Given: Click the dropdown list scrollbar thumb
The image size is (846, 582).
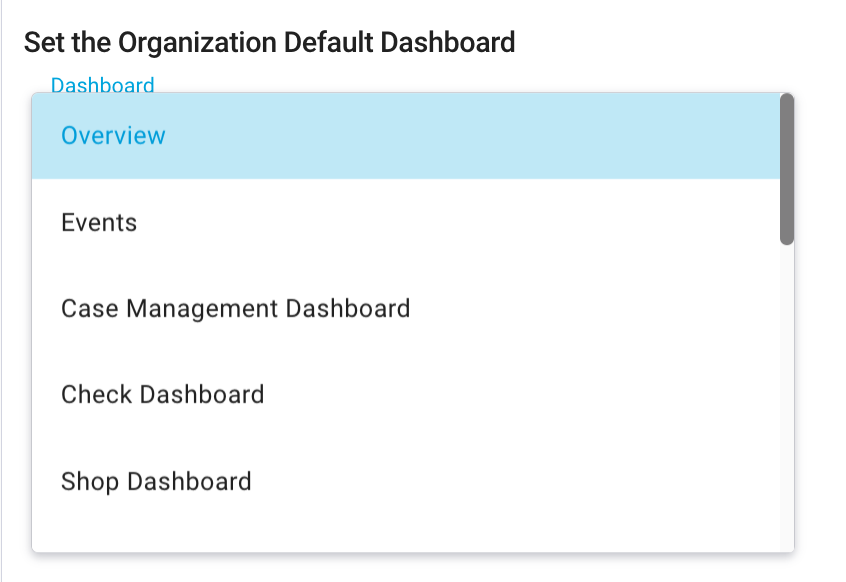Looking at the screenshot, I should (x=787, y=168).
